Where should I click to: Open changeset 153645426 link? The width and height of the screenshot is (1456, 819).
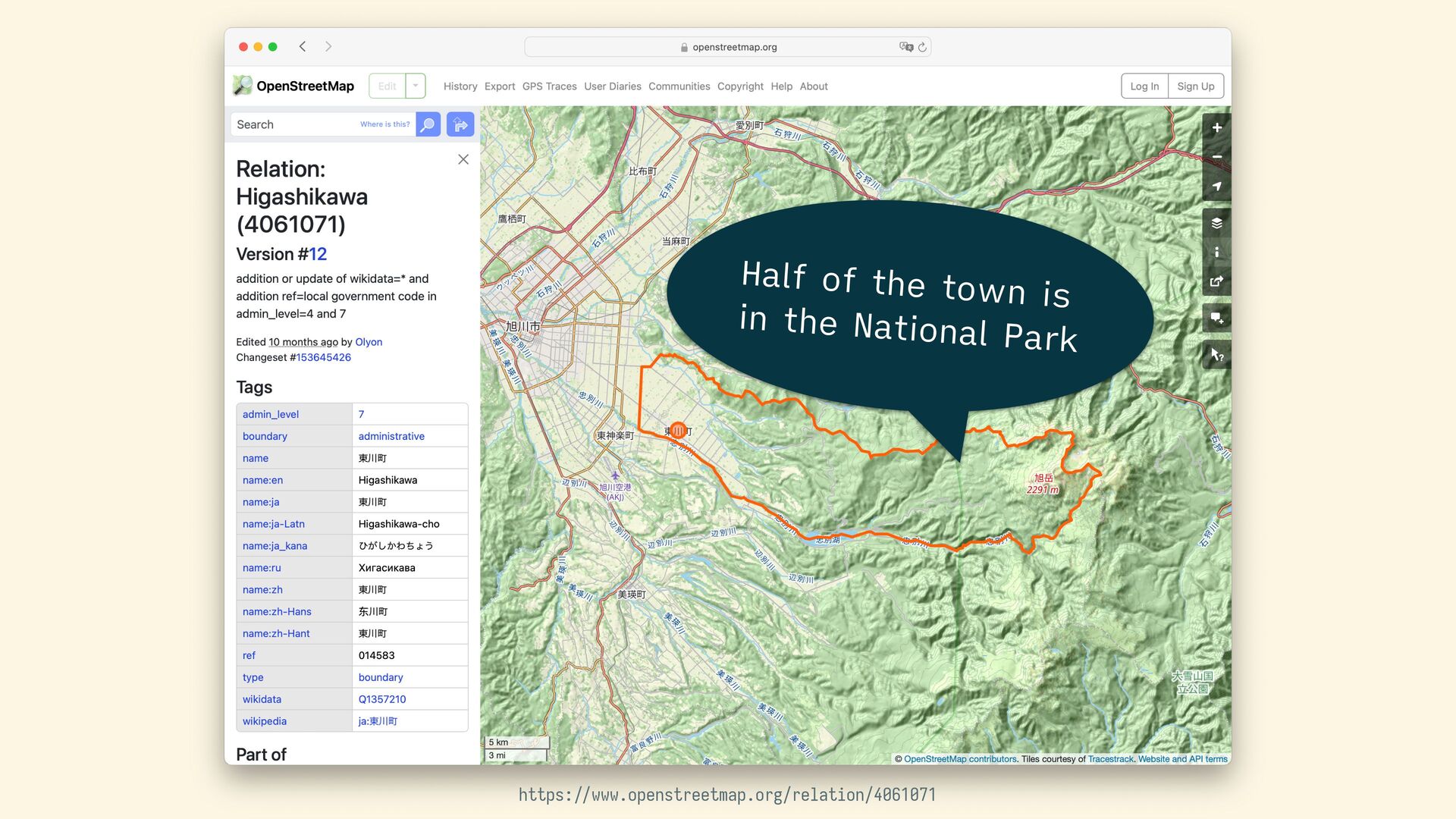(323, 357)
